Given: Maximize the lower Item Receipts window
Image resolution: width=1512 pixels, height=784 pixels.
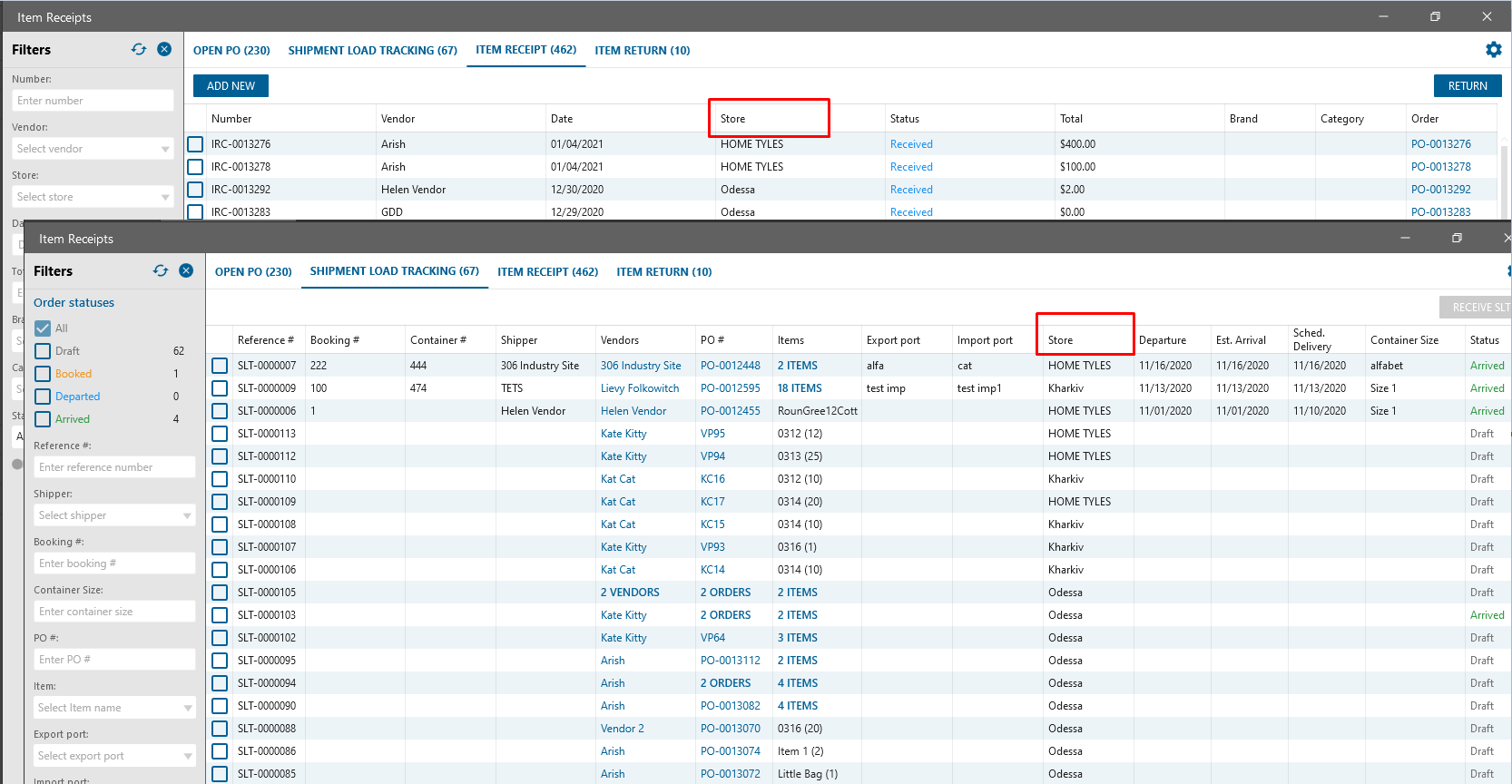Looking at the screenshot, I should pos(1457,239).
